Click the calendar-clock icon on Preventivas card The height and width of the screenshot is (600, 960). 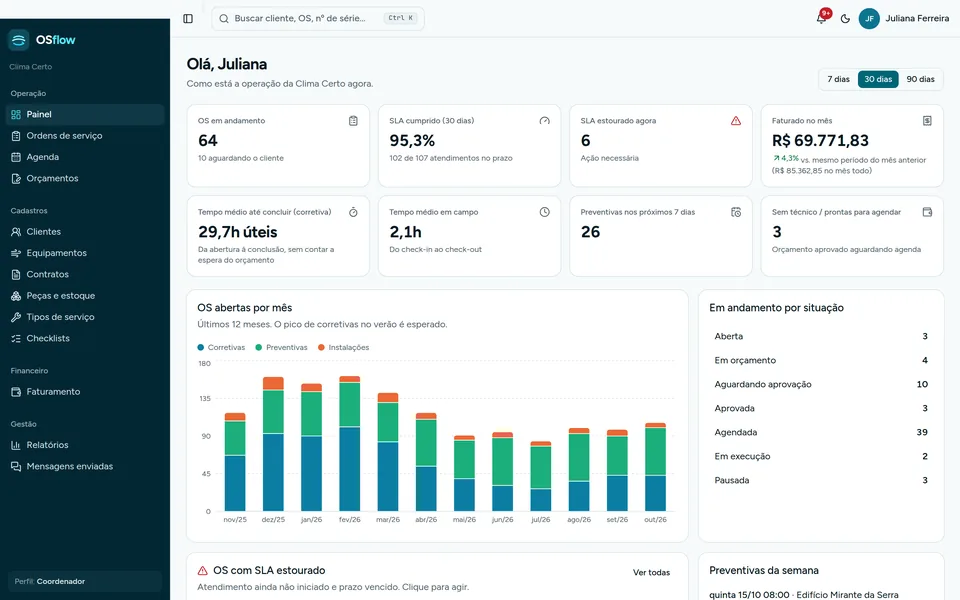[x=736, y=212]
